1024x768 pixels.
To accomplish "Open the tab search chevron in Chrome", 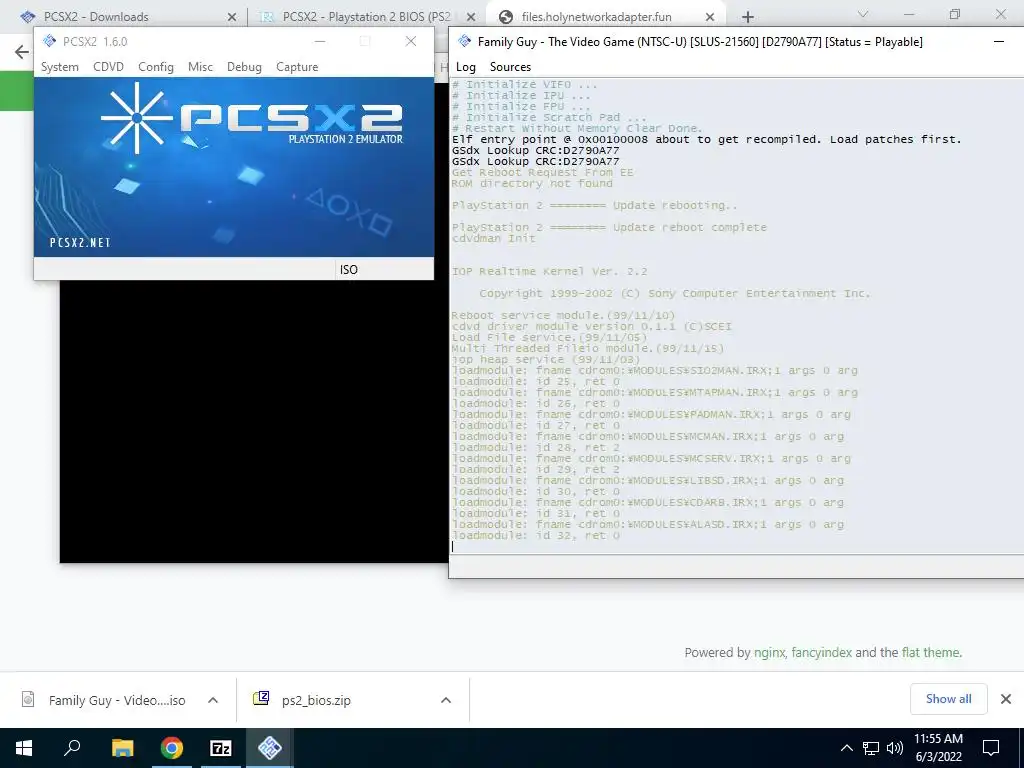I will pyautogui.click(x=863, y=14).
